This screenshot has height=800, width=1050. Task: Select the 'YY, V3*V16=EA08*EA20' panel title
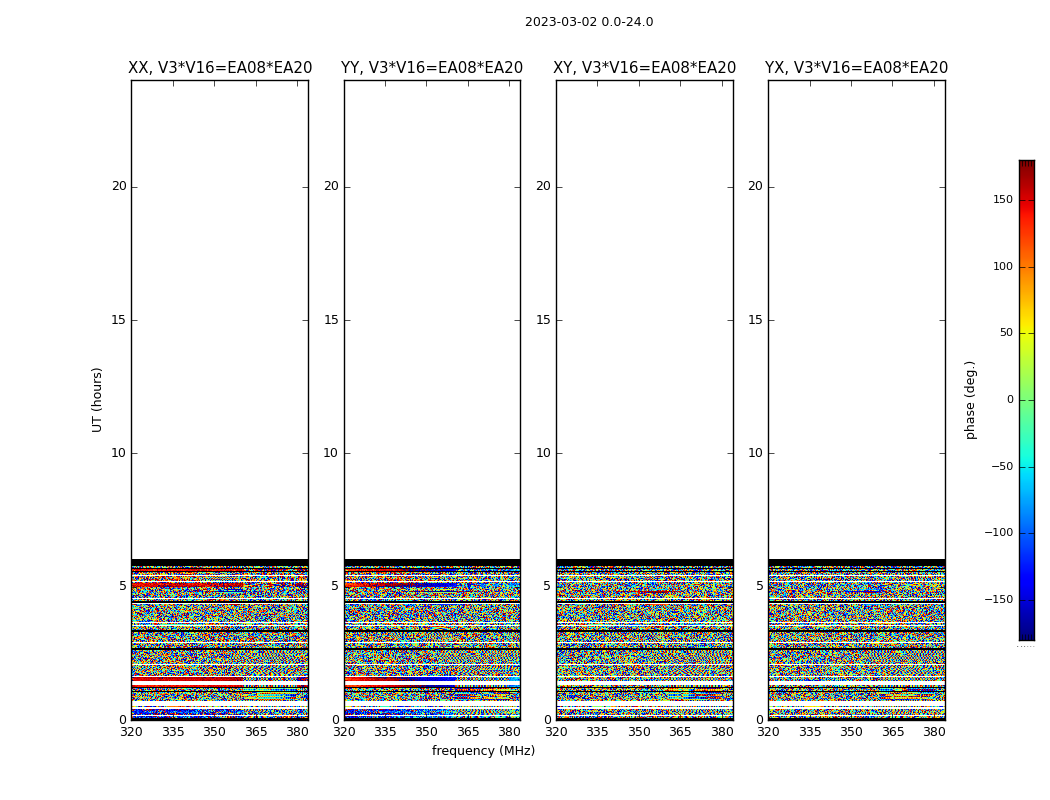click(x=432, y=68)
